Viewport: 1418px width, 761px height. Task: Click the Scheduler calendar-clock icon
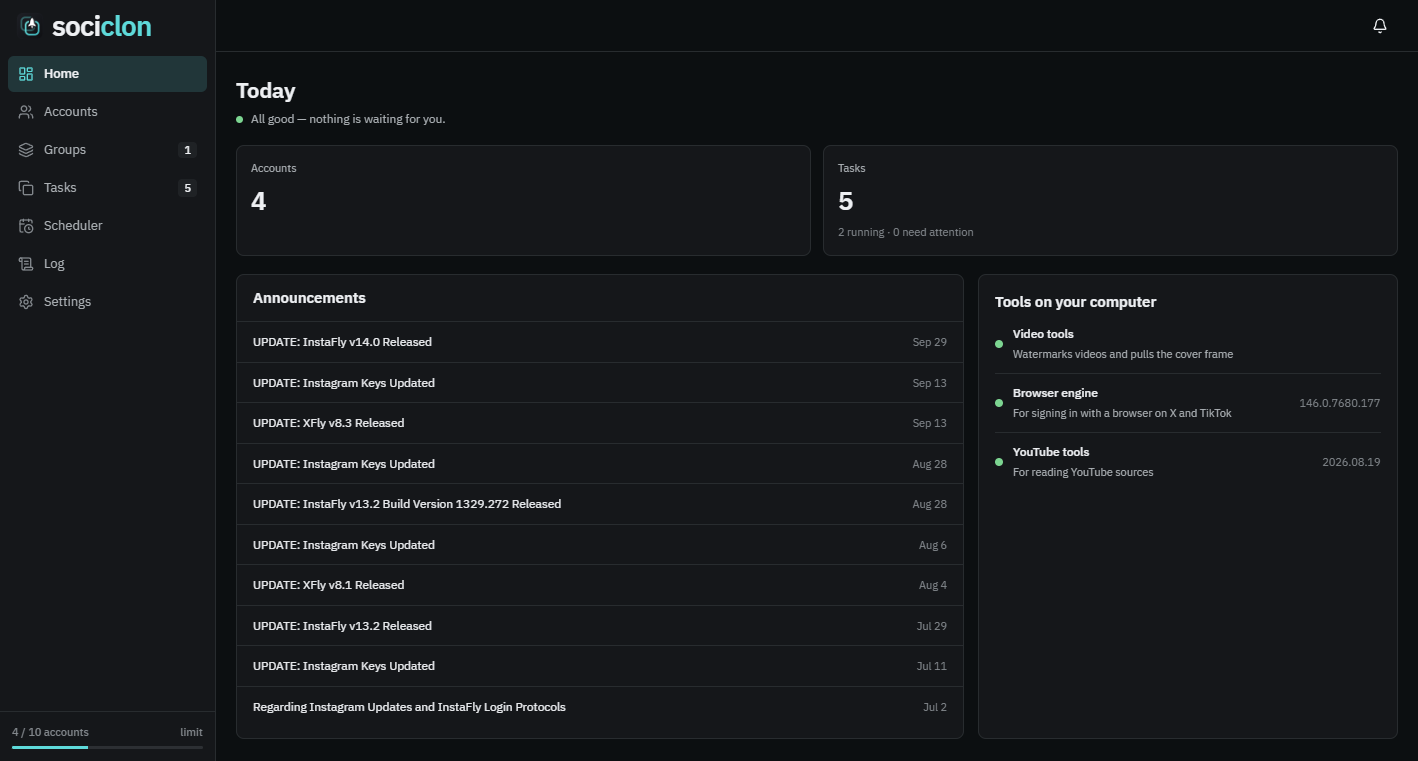(x=26, y=226)
